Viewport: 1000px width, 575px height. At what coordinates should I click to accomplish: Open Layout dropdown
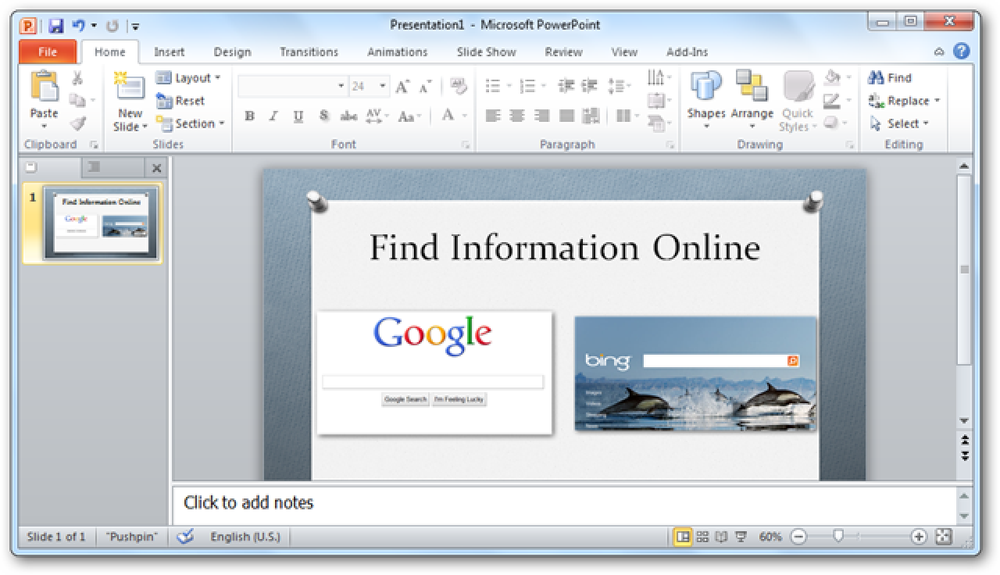point(189,78)
